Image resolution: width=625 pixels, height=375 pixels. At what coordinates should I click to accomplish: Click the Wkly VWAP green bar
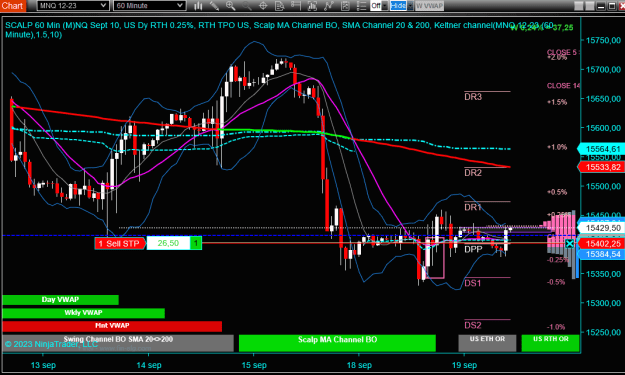84,313
